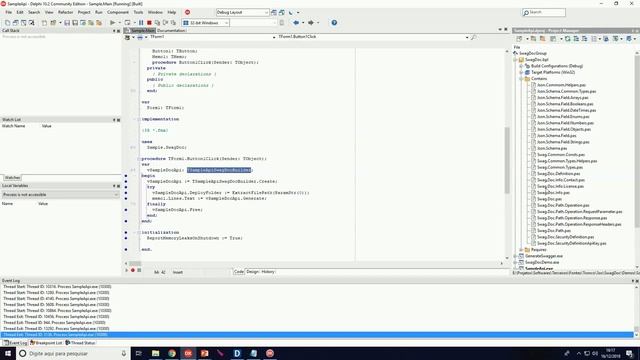Open the Breakpoint List tab

tap(46, 343)
